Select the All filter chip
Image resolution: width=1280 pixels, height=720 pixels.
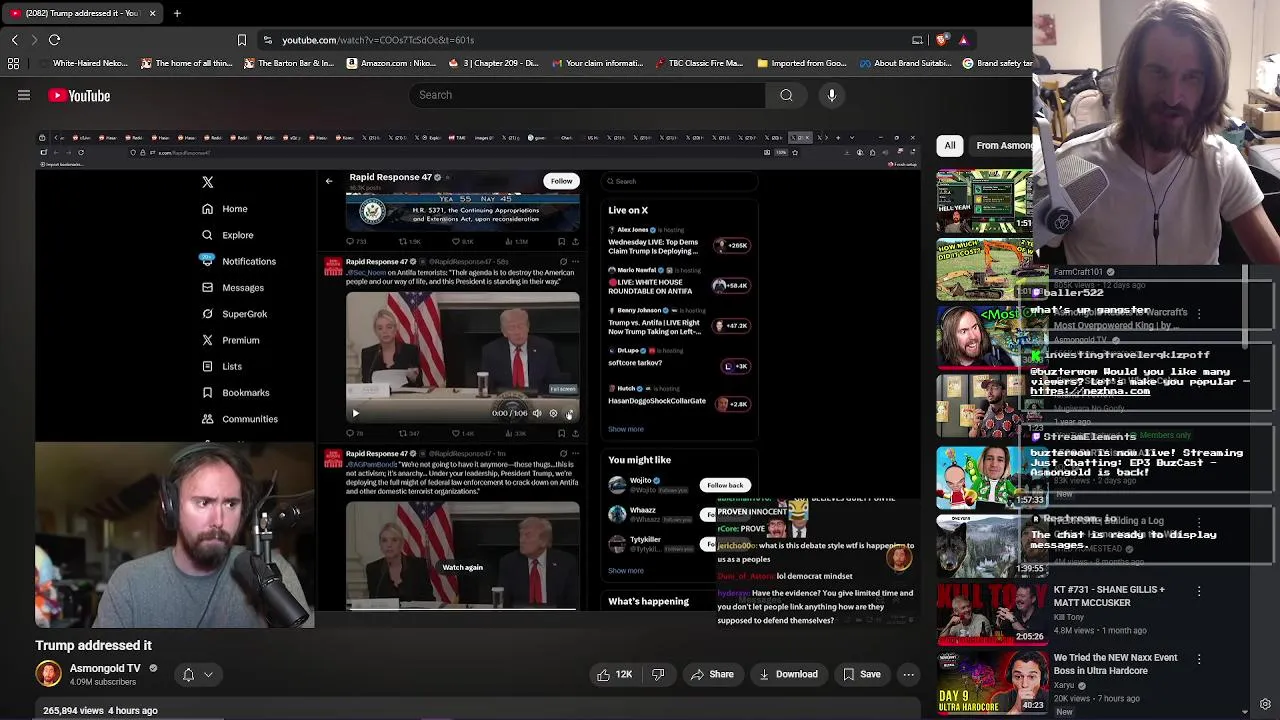coord(950,145)
